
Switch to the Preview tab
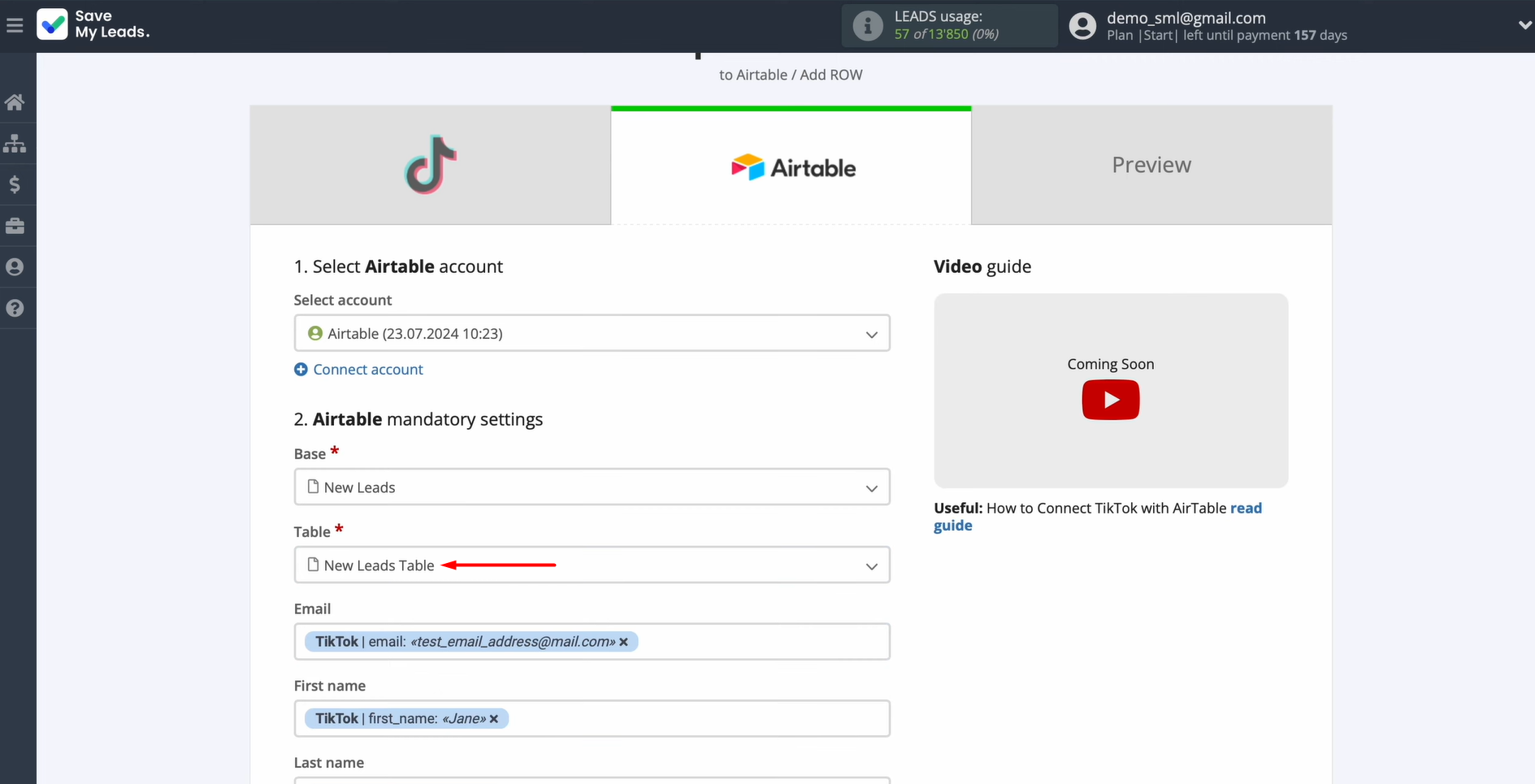(x=1151, y=166)
